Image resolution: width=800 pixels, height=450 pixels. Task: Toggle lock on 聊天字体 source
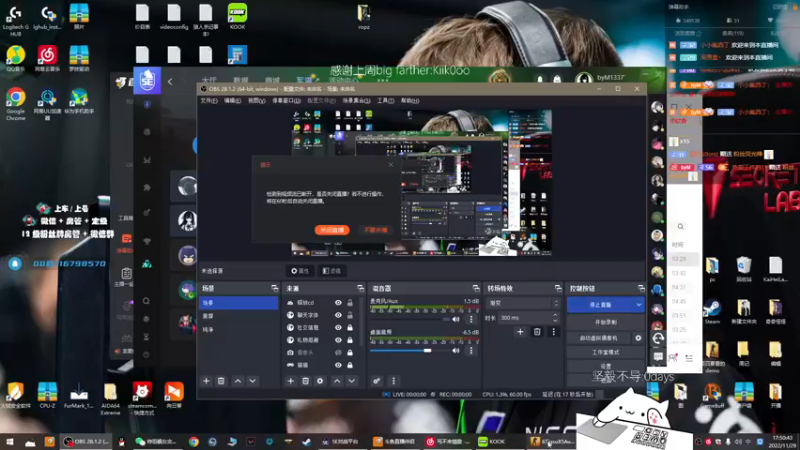[350, 315]
